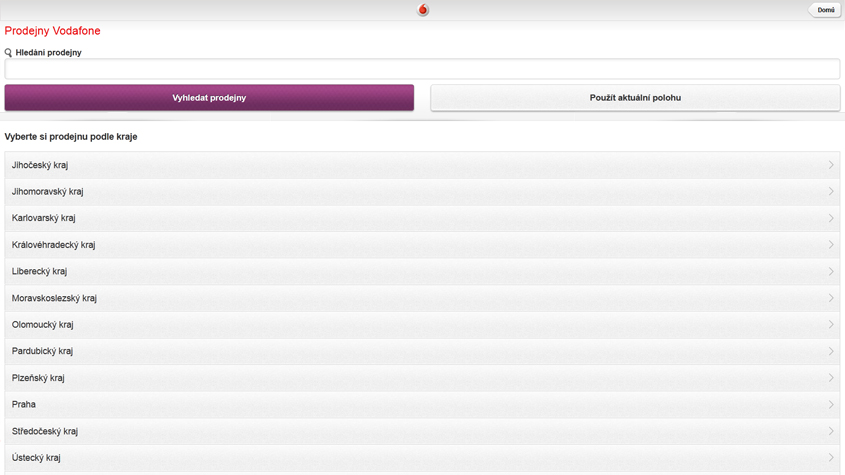Expand Praha via its chevron arrow
Viewport: 845px width, 475px height.
click(831, 404)
